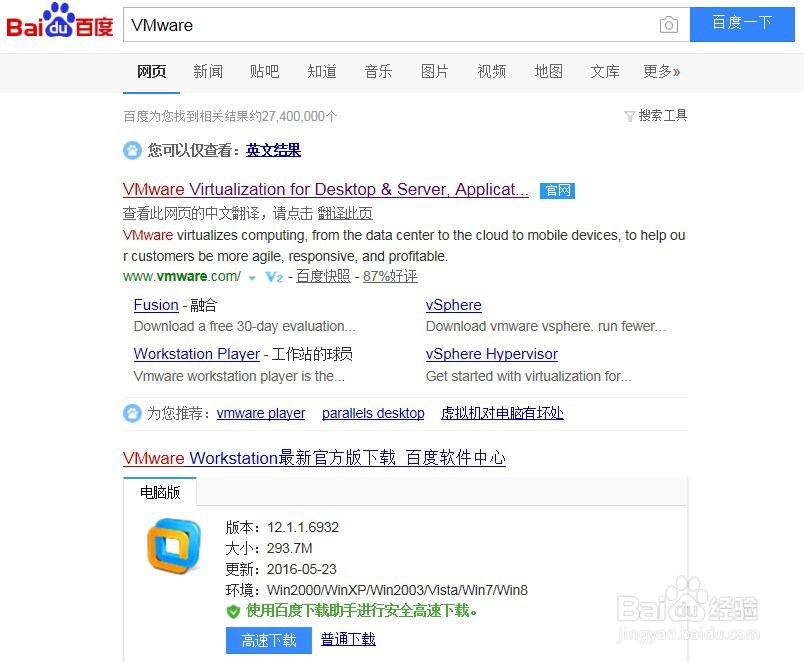Click recommended search vmware player

pyautogui.click(x=261, y=413)
